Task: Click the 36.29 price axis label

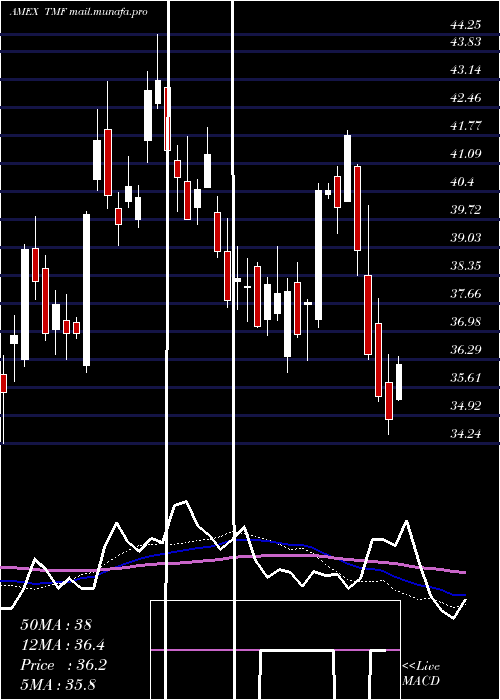Action: click(466, 350)
